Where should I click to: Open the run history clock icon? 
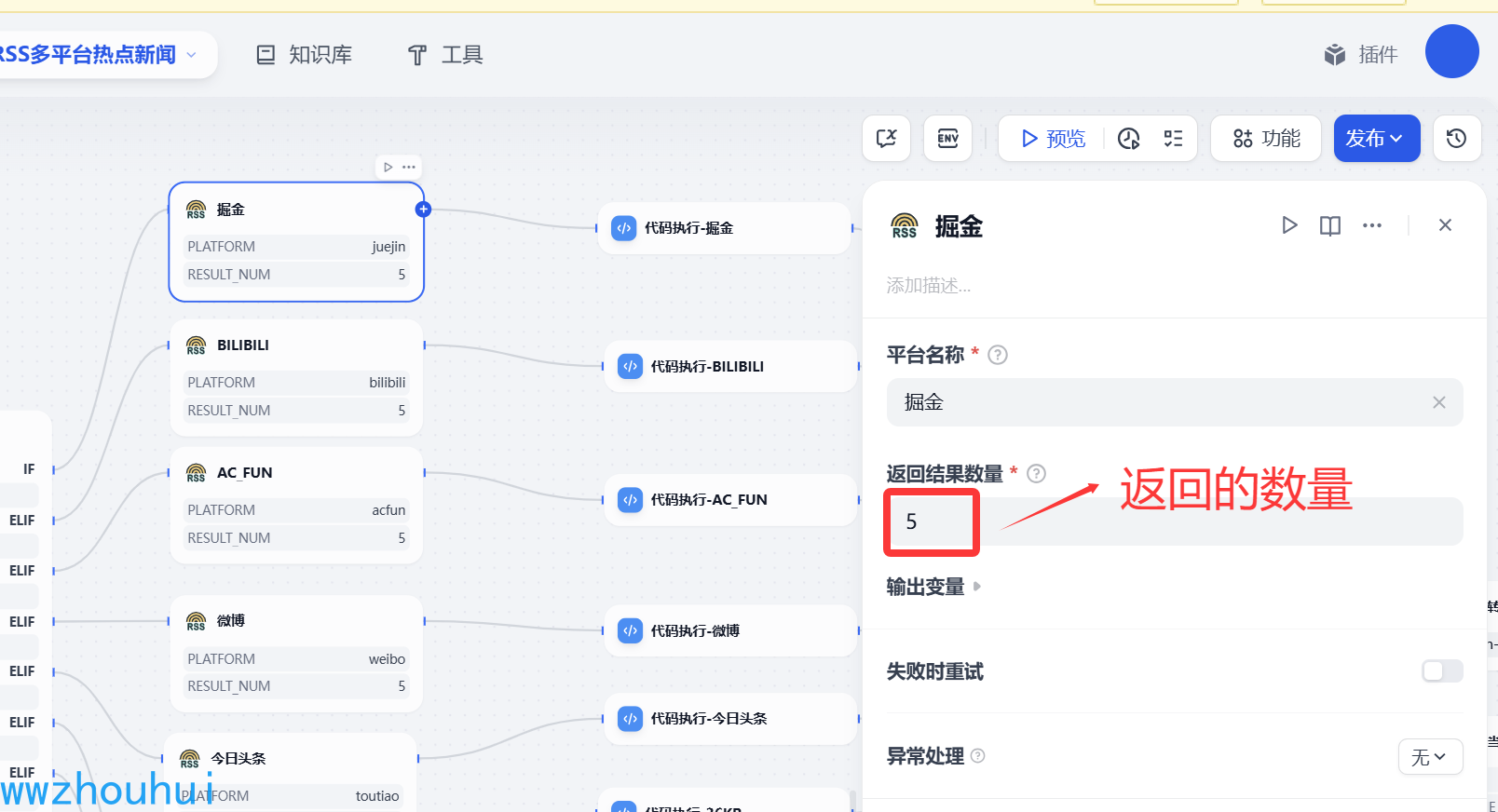pyautogui.click(x=1128, y=139)
